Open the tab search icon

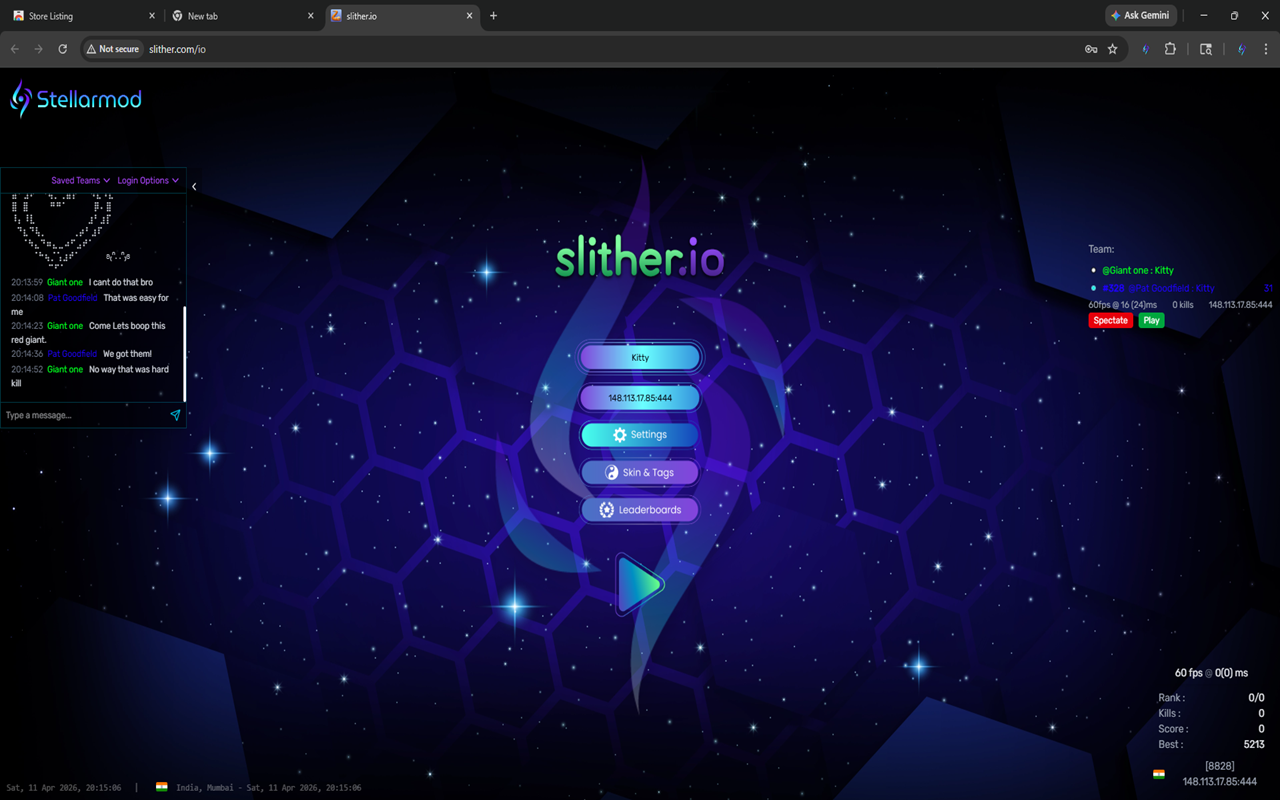(1206, 49)
